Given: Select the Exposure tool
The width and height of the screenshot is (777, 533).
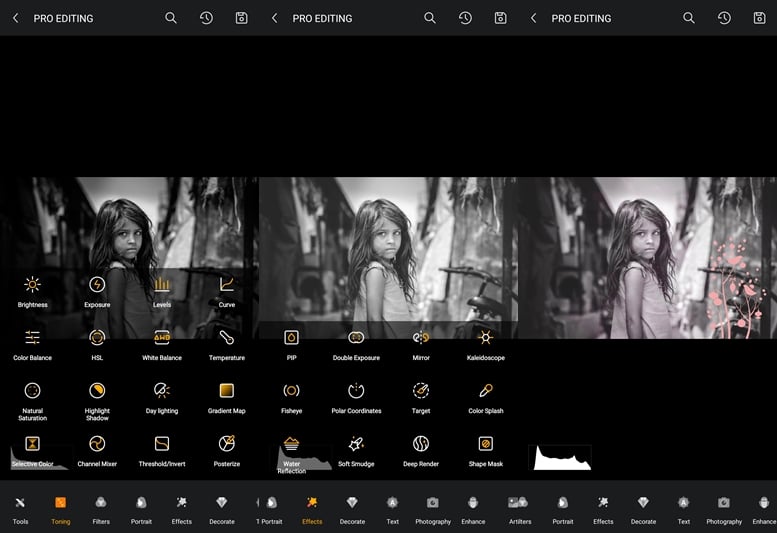Looking at the screenshot, I should [97, 286].
